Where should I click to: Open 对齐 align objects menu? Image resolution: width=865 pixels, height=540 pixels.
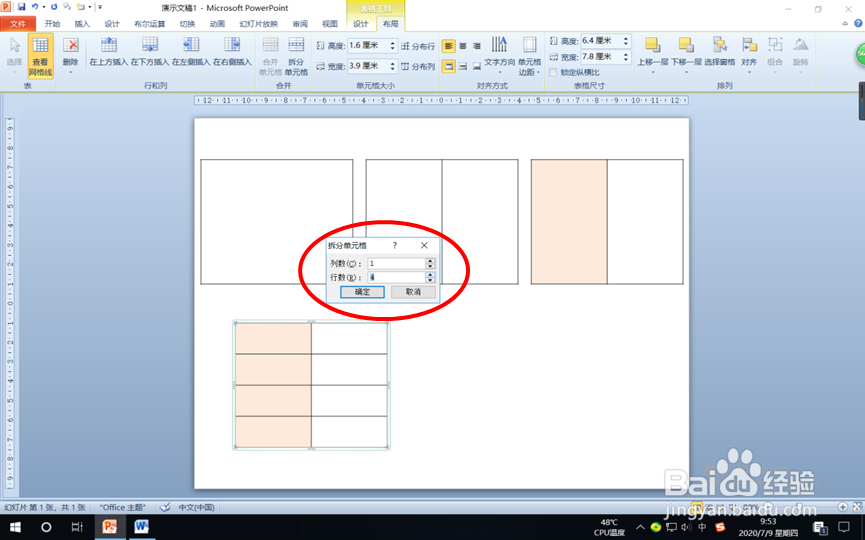click(x=749, y=55)
